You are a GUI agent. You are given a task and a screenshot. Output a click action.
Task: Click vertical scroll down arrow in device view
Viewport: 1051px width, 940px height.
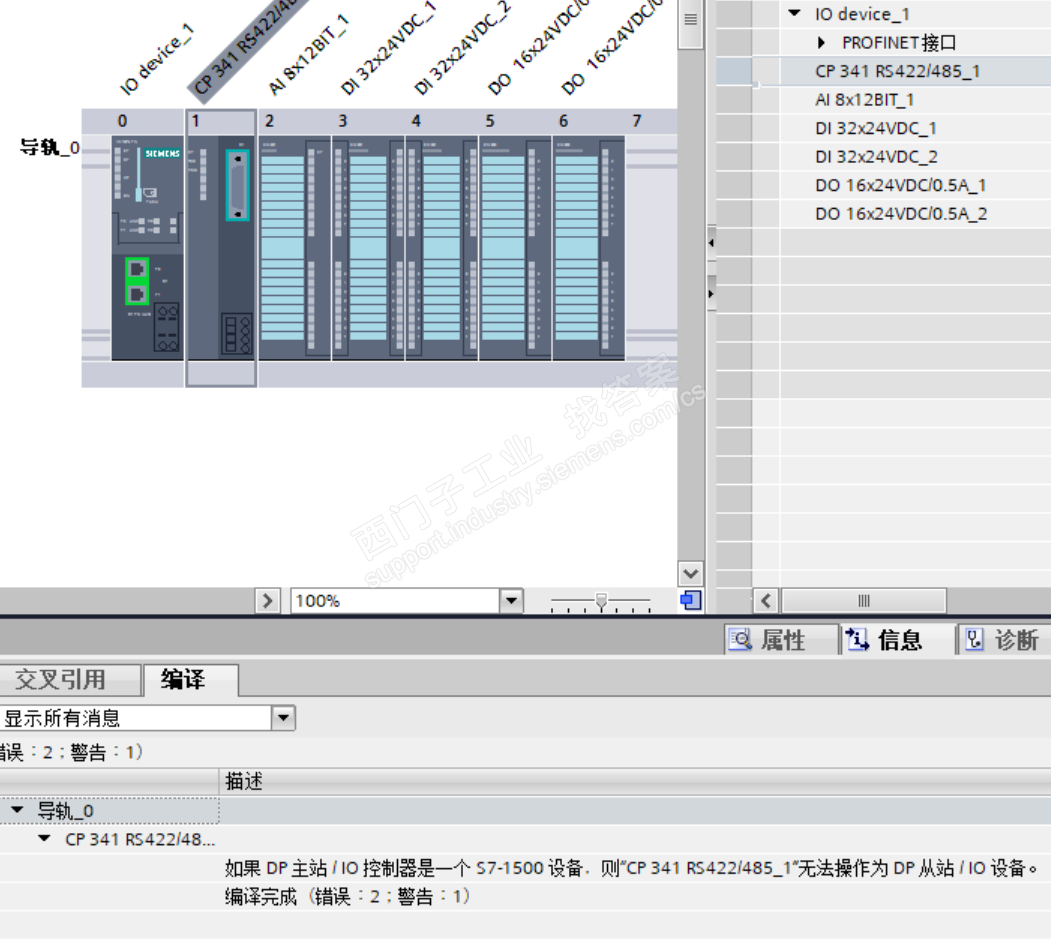[x=690, y=573]
